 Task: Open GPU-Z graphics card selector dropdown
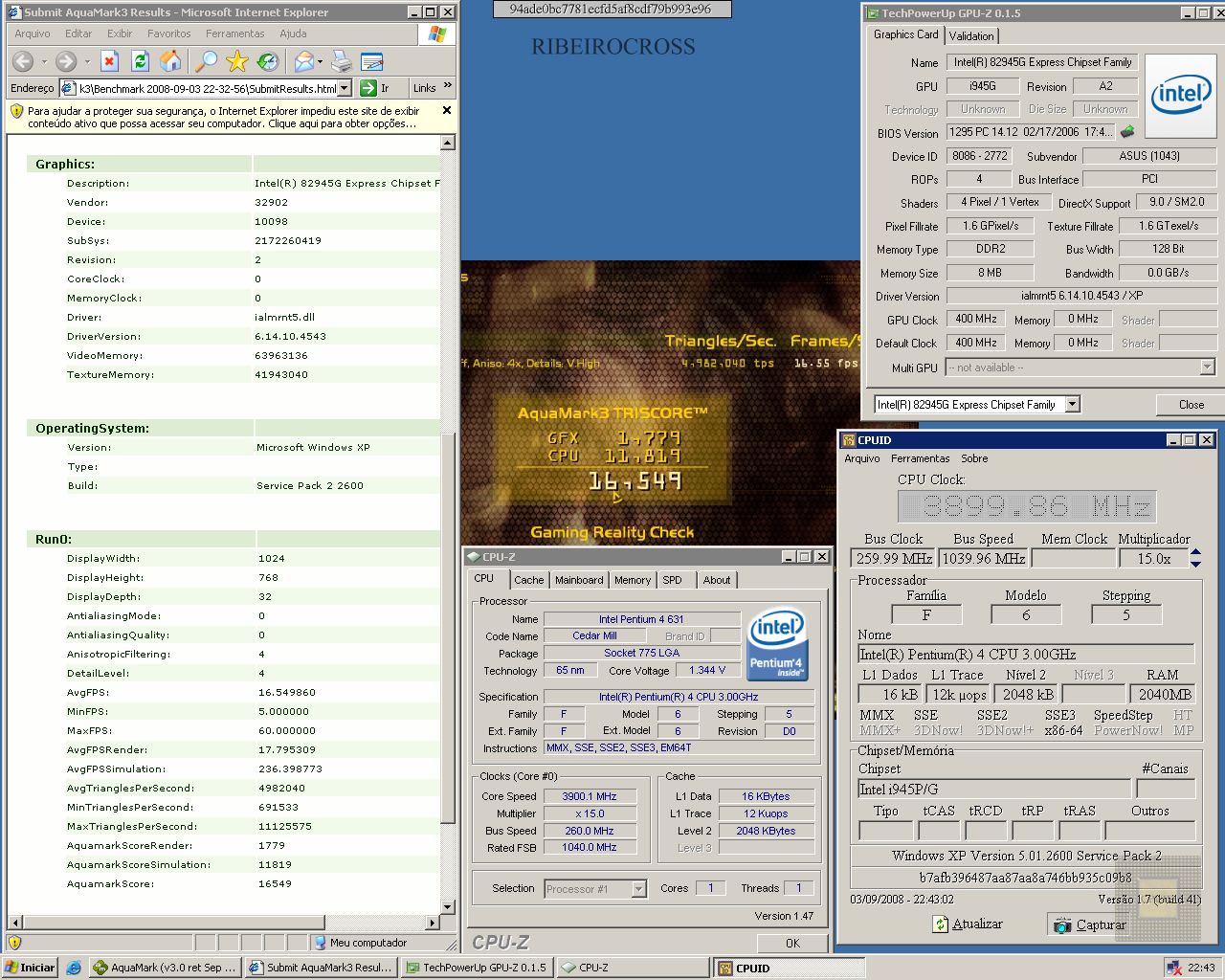(1073, 405)
